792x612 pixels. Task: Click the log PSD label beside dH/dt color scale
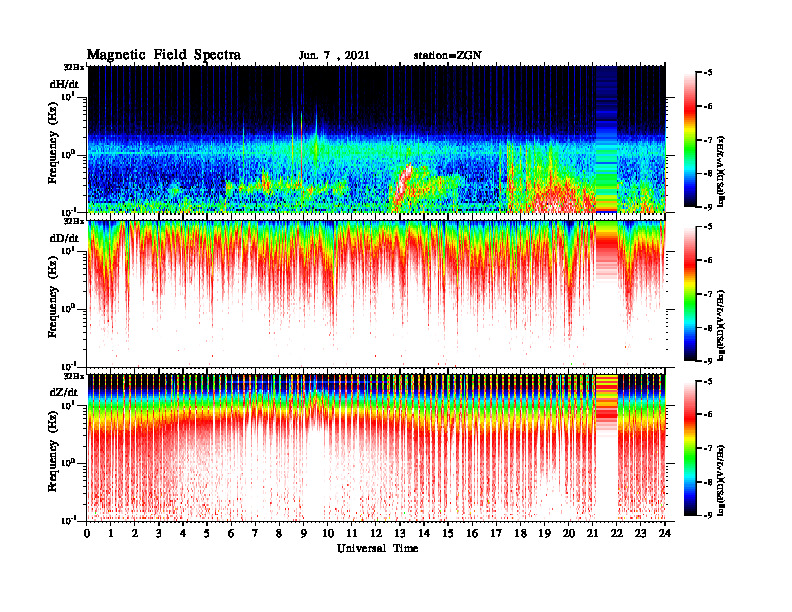721,171
